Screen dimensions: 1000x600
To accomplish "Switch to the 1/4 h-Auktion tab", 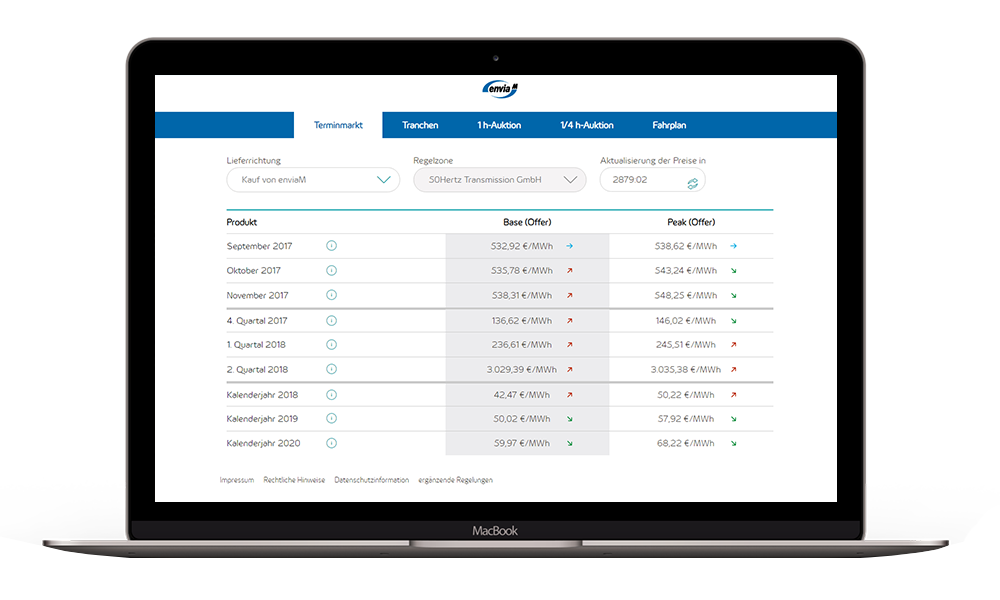I will [x=587, y=125].
